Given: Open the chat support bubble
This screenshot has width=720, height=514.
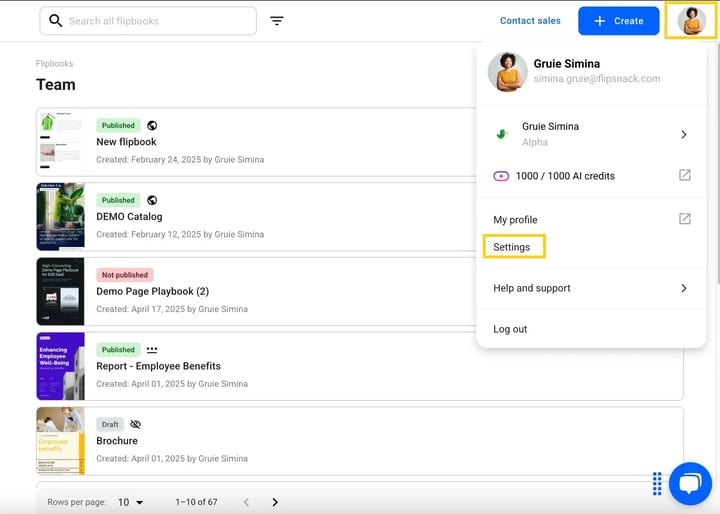Looking at the screenshot, I should [x=690, y=484].
